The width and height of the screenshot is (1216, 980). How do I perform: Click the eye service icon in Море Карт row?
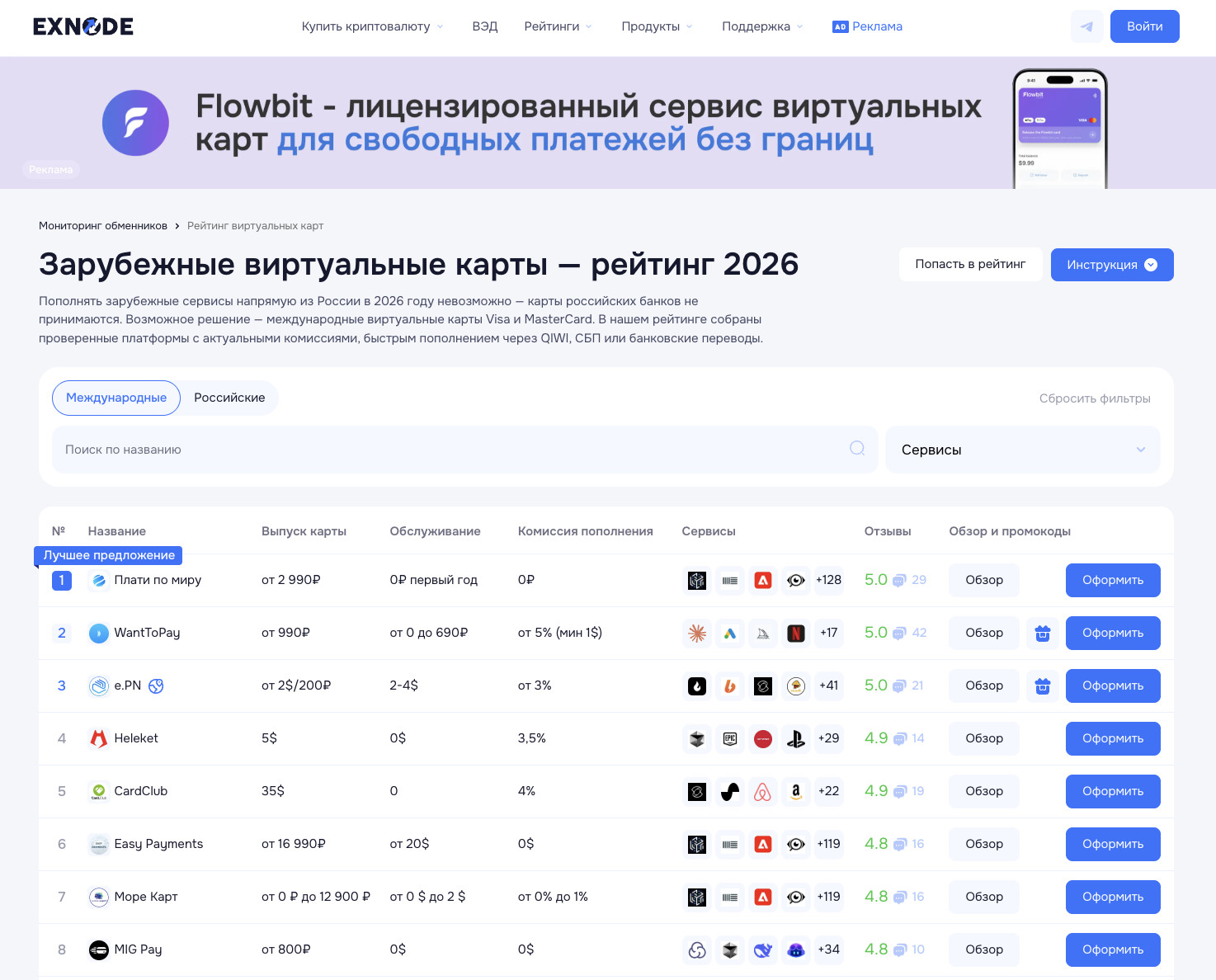point(796,897)
